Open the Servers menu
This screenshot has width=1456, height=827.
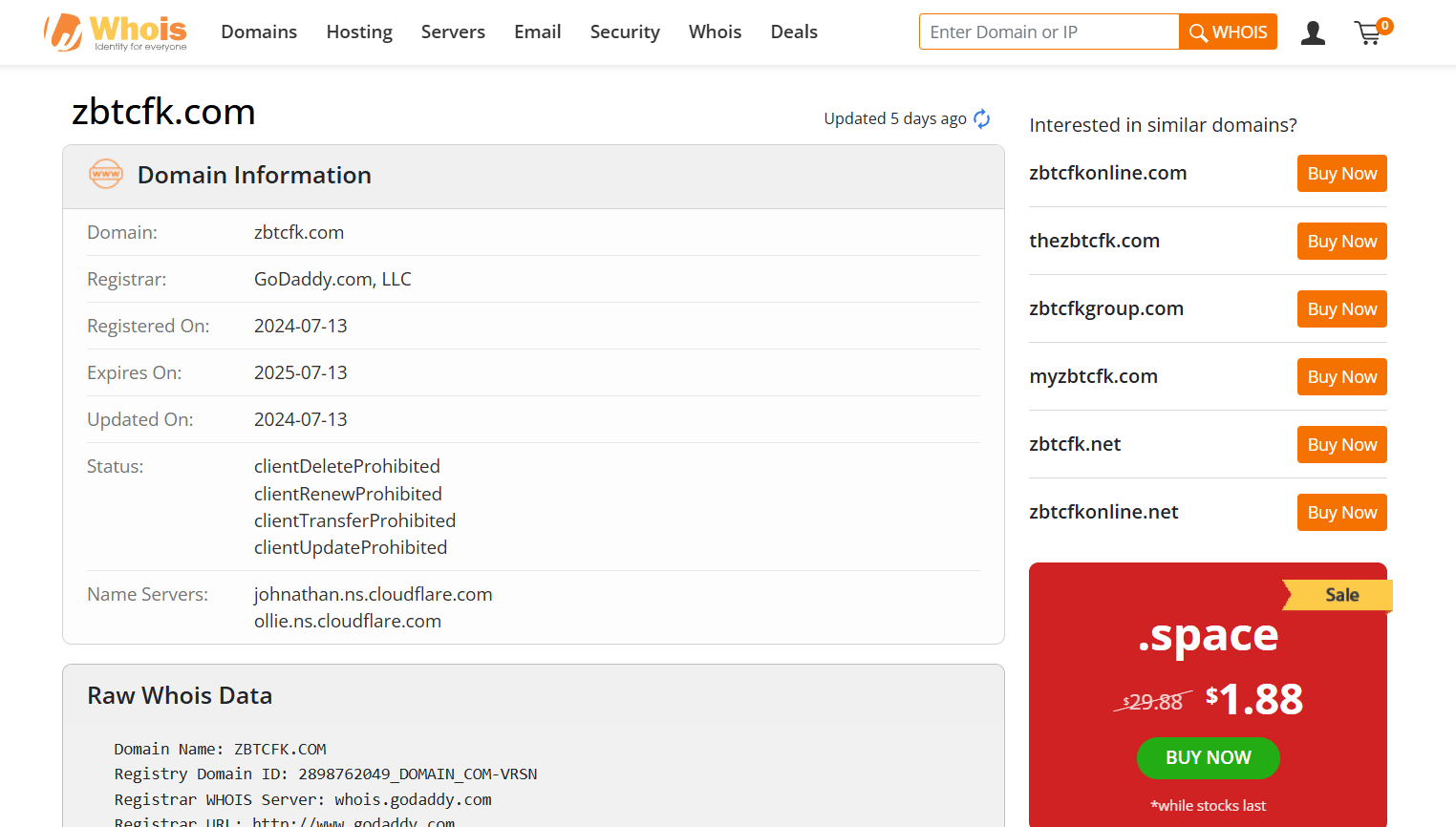coord(453,32)
